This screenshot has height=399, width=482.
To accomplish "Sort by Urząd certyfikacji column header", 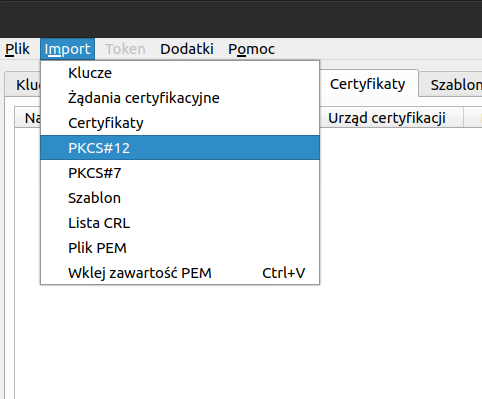I will click(x=391, y=118).
